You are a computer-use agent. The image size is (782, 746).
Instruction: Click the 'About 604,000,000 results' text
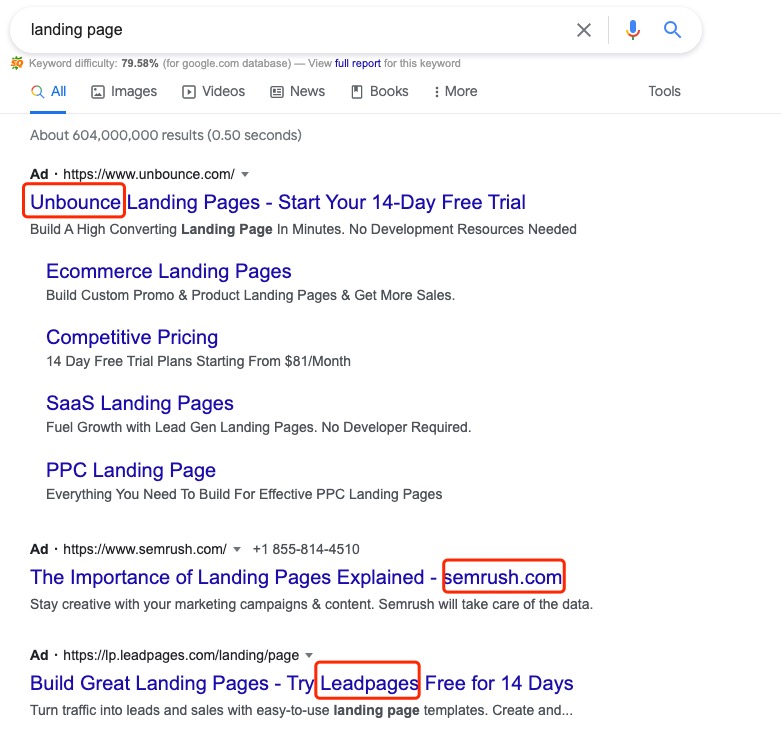[x=166, y=135]
